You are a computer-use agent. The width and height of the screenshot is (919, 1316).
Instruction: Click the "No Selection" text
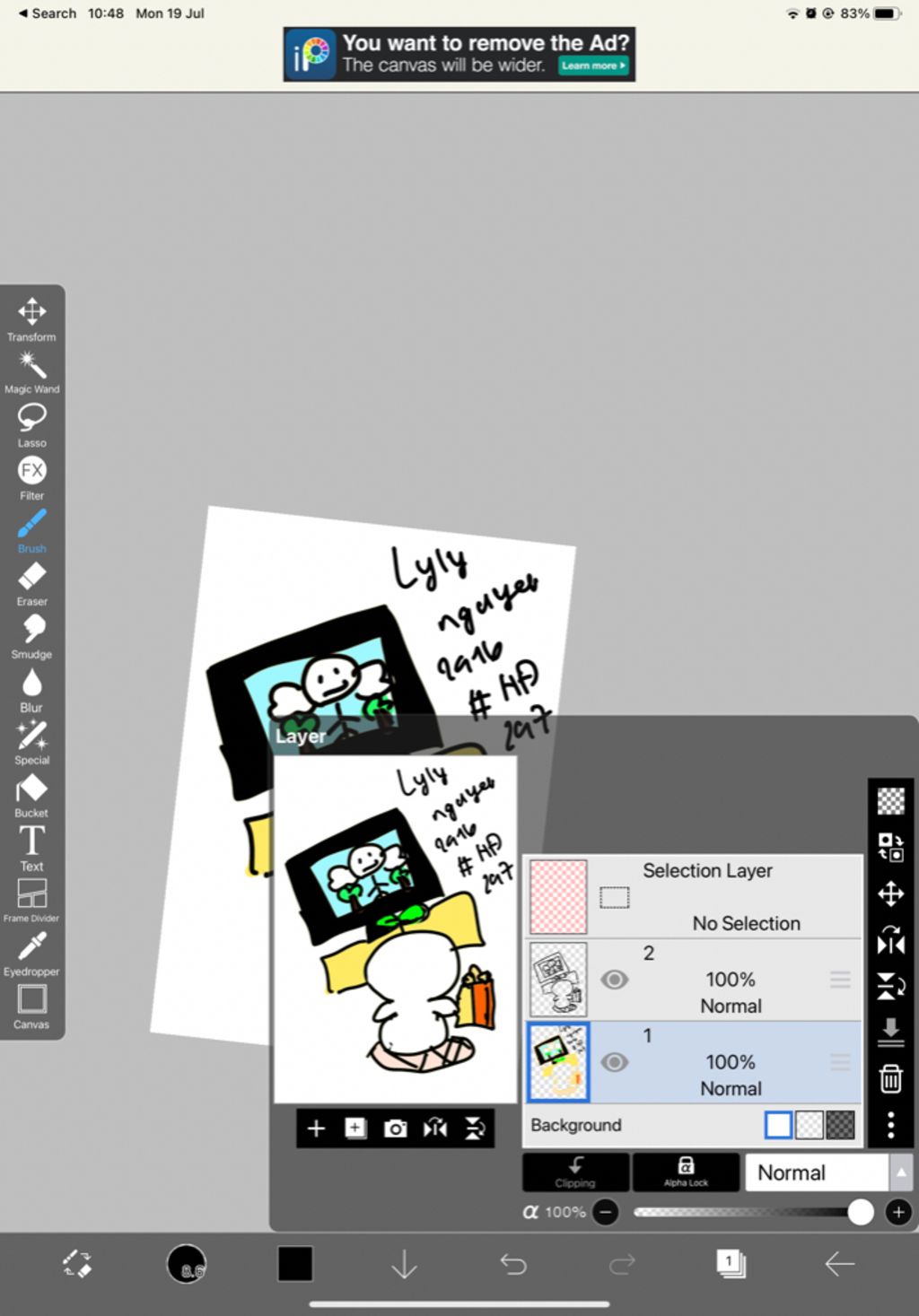[x=746, y=923]
